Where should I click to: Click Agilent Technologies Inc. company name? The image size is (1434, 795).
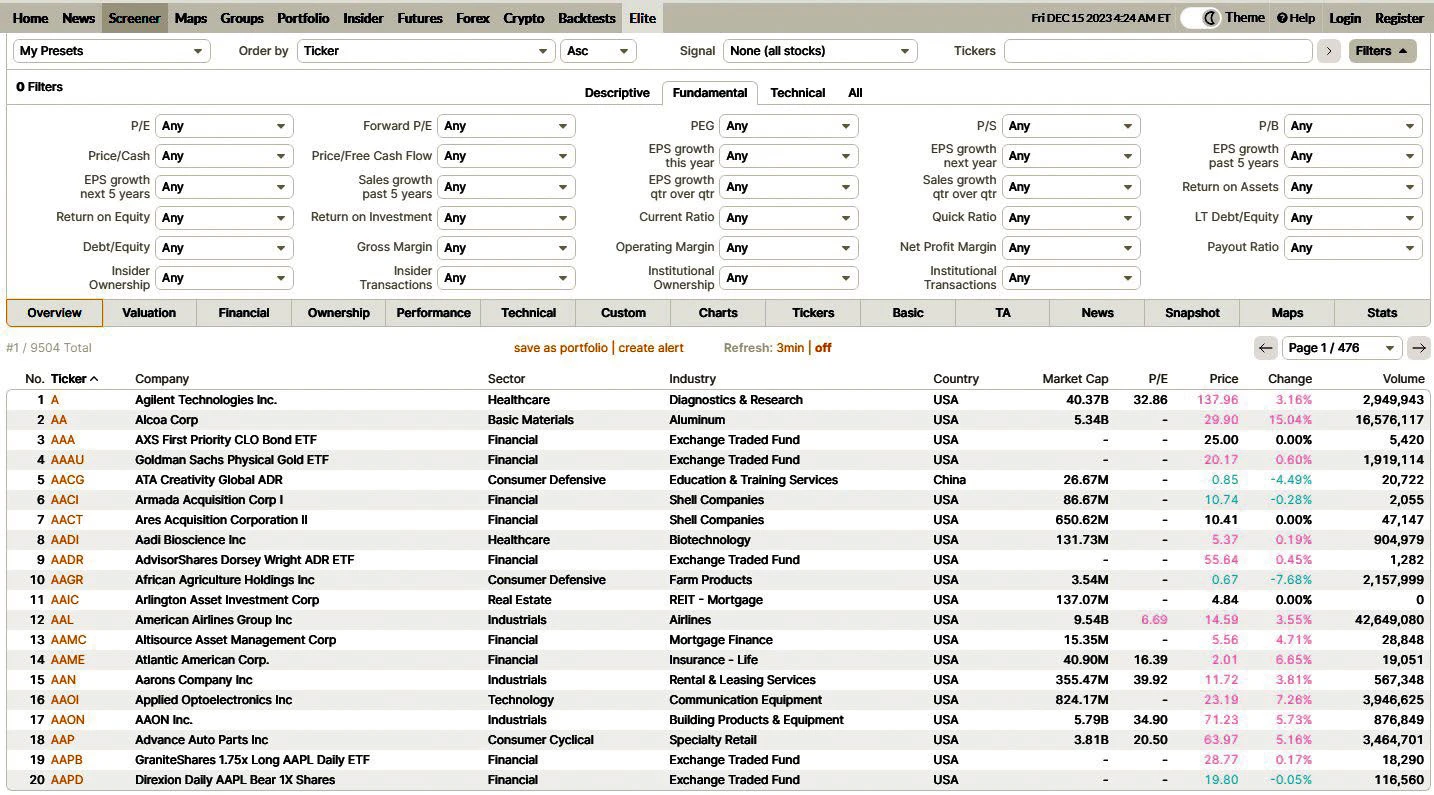pyautogui.click(x=206, y=400)
